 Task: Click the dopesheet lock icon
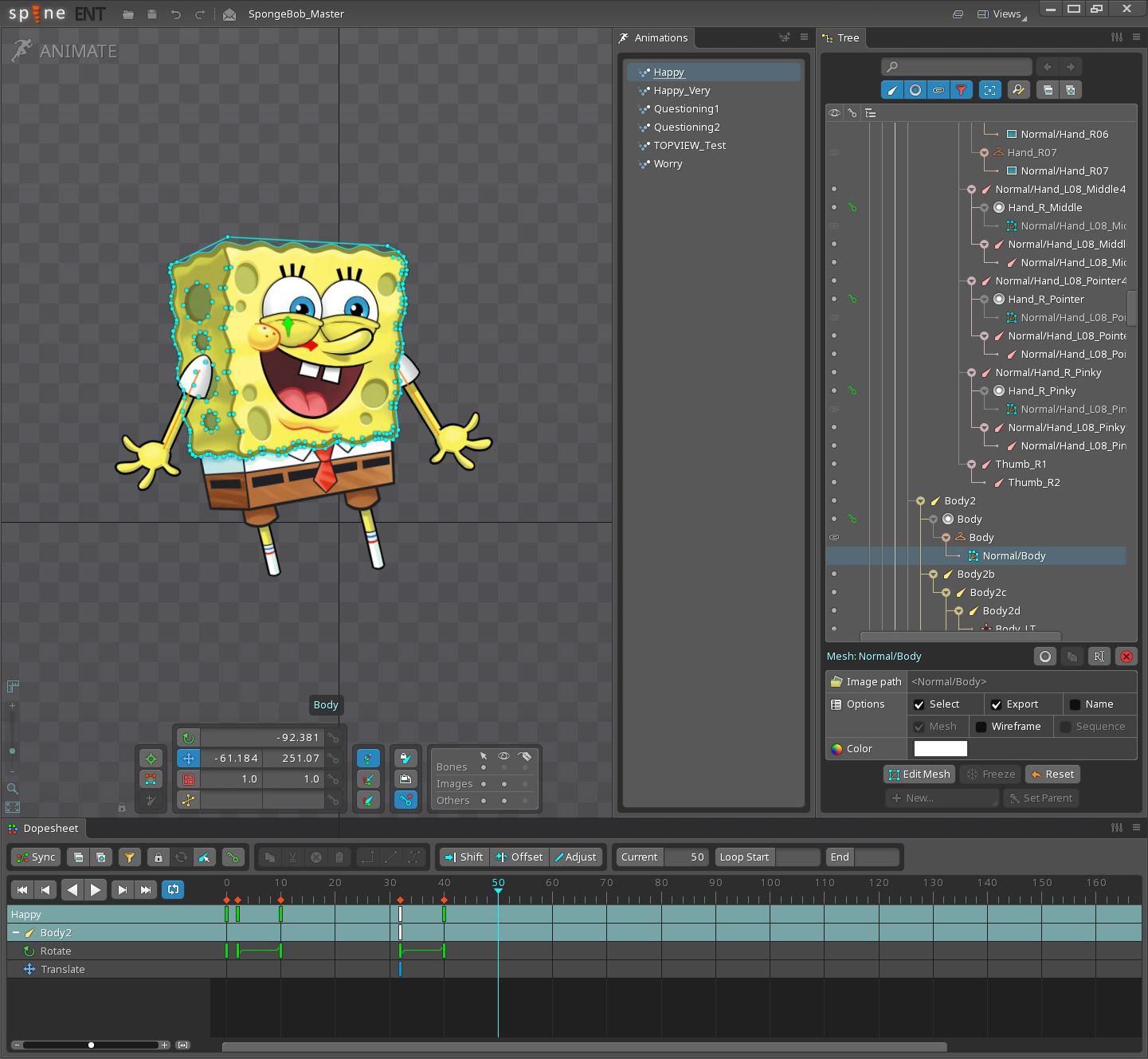(159, 857)
